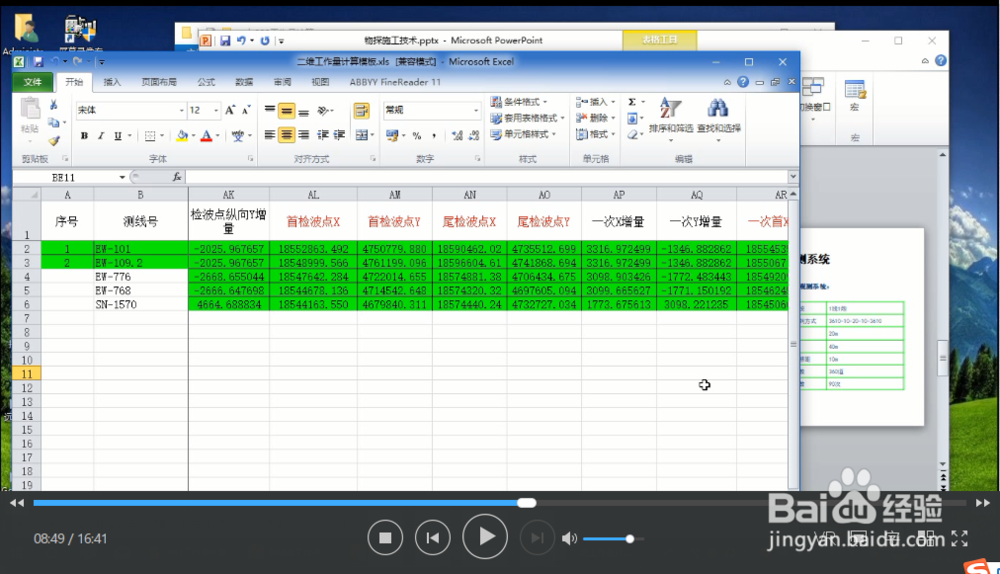Open the font name dropdown (宋体)
1000x574 pixels.
coord(181,110)
